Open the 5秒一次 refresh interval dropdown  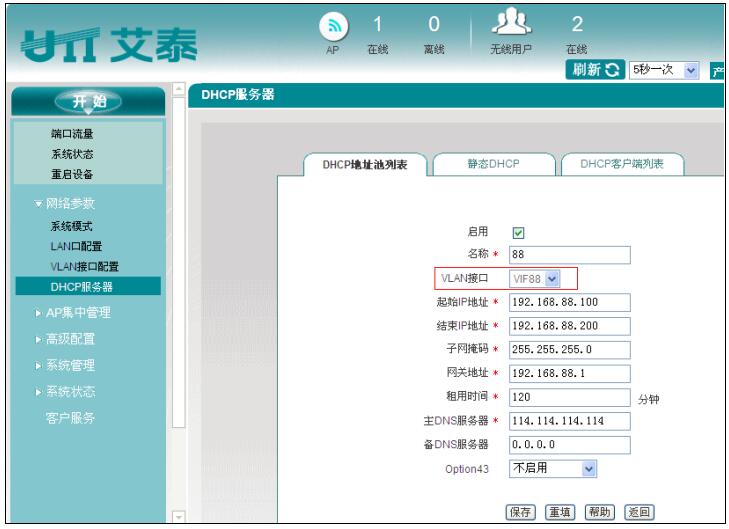coord(664,70)
